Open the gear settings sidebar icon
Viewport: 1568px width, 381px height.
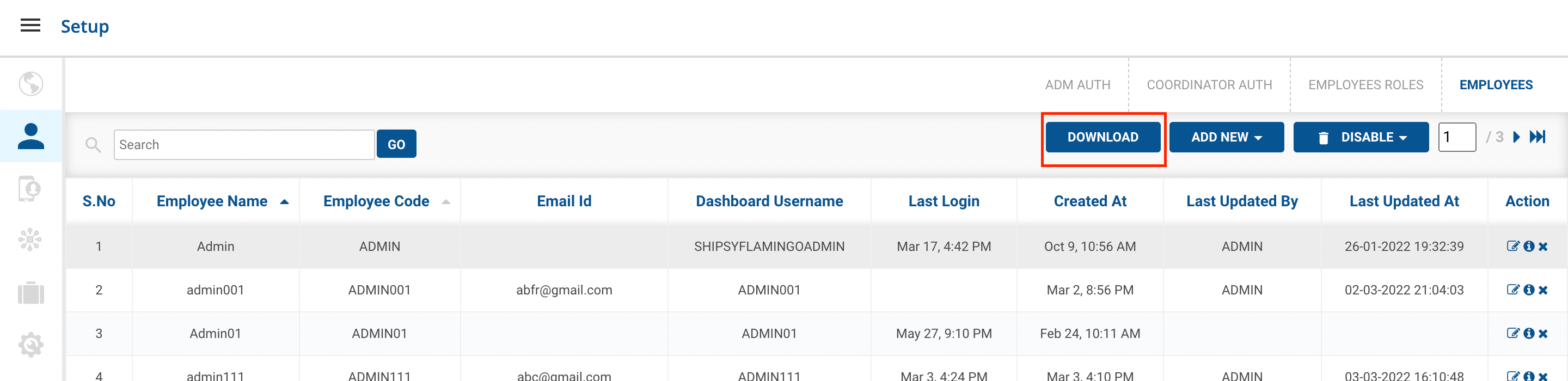pyautogui.click(x=30, y=345)
